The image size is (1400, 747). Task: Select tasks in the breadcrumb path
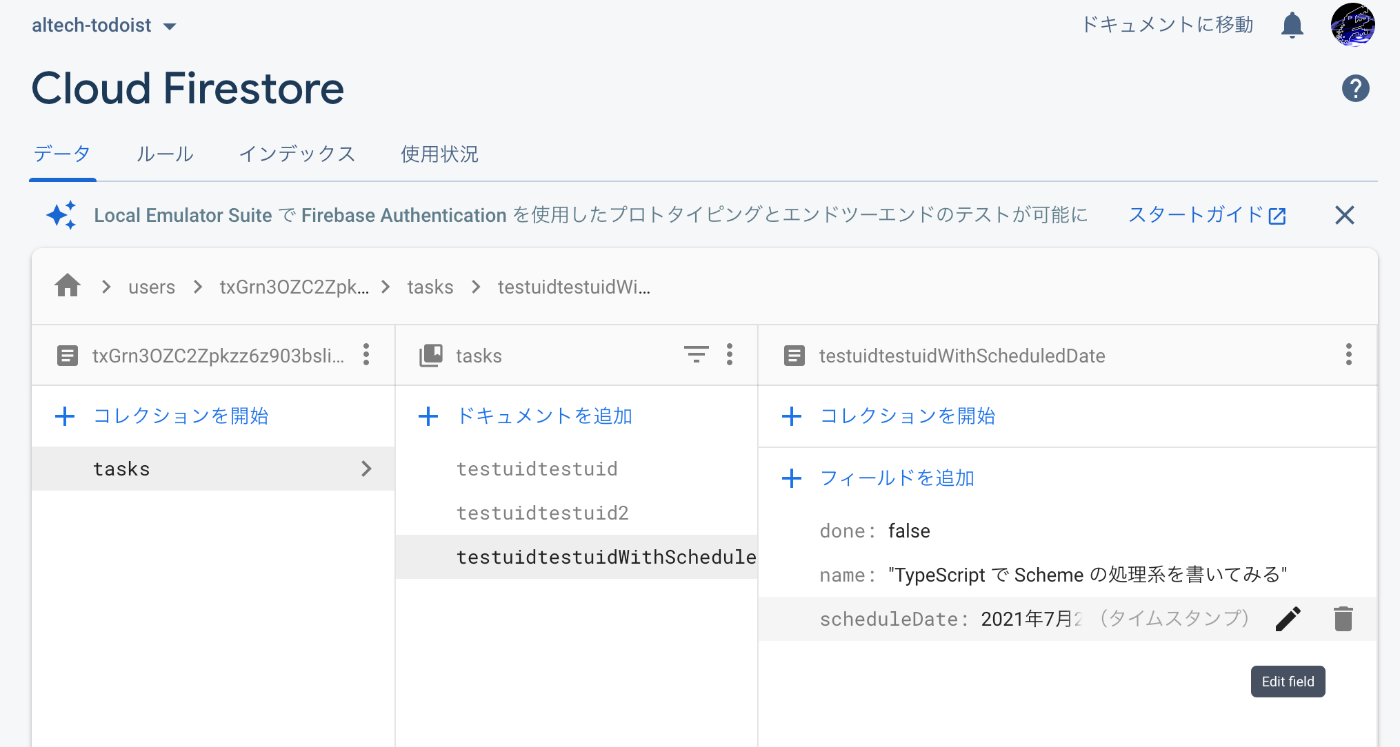point(430,287)
